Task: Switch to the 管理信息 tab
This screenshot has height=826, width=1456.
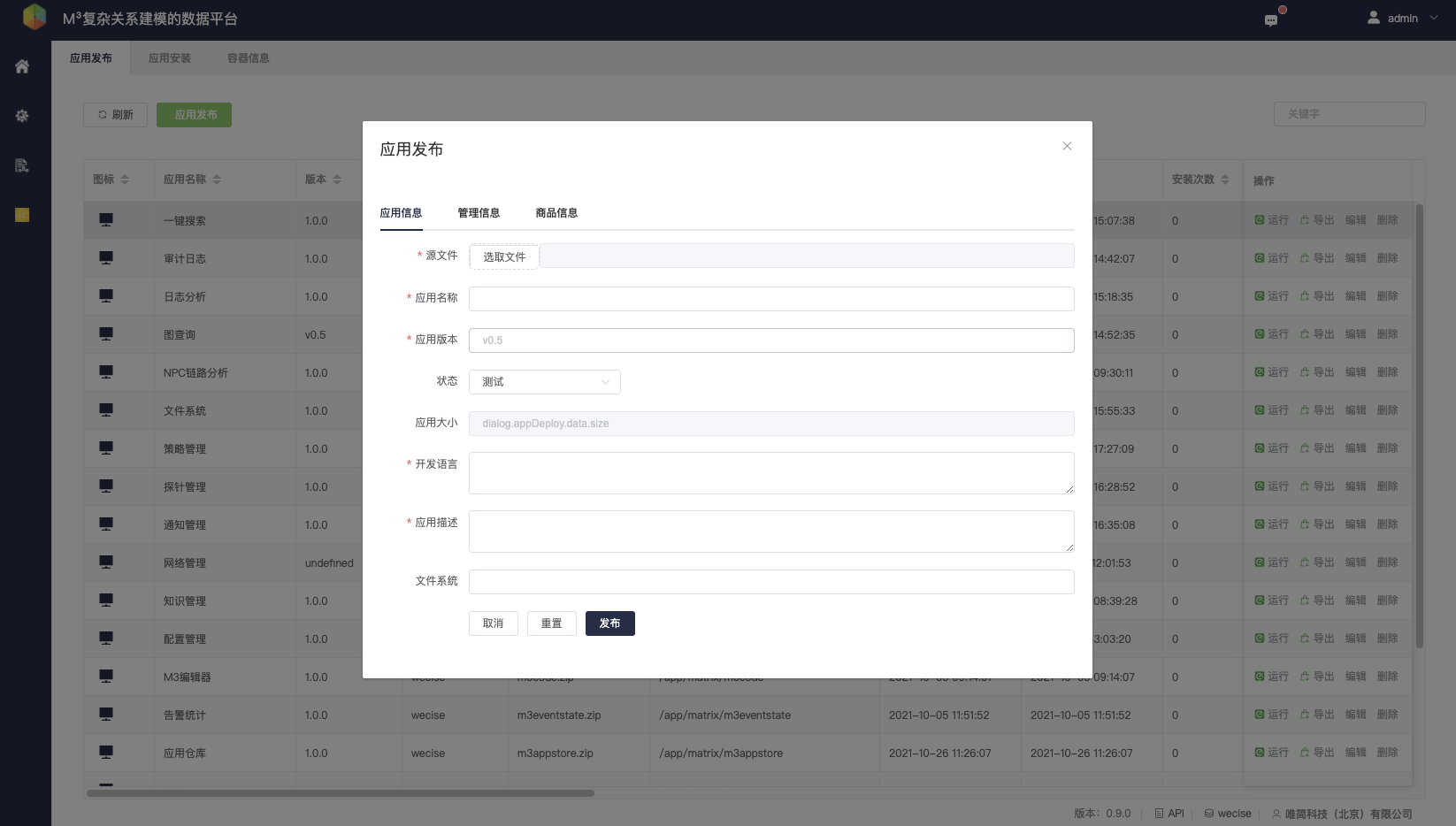Action: 479,213
